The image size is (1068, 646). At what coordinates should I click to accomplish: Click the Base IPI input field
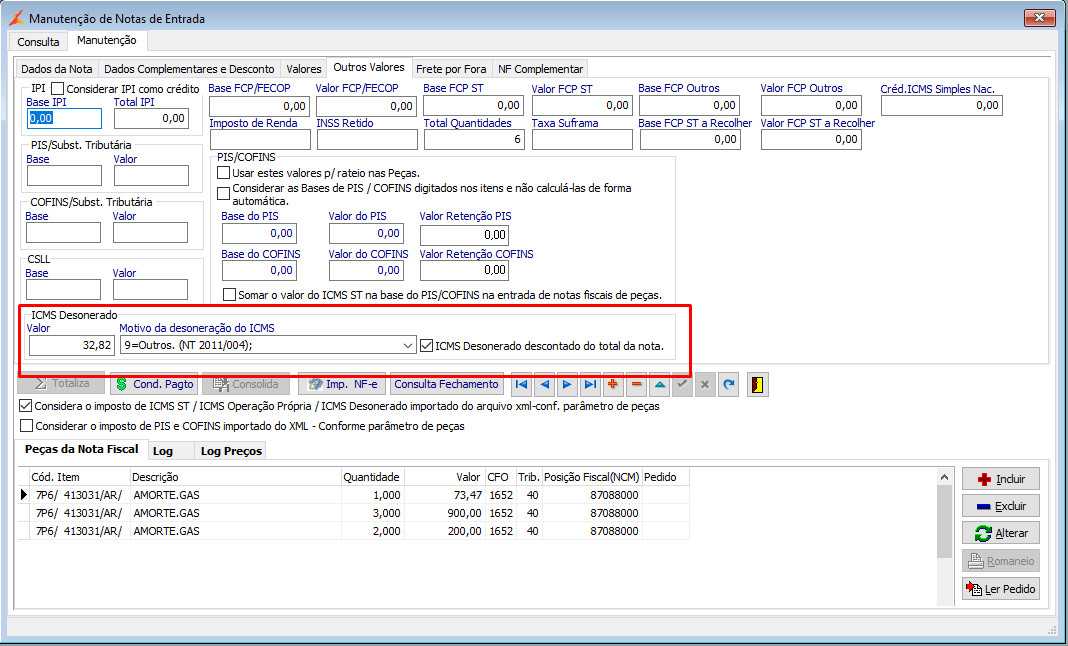point(64,119)
